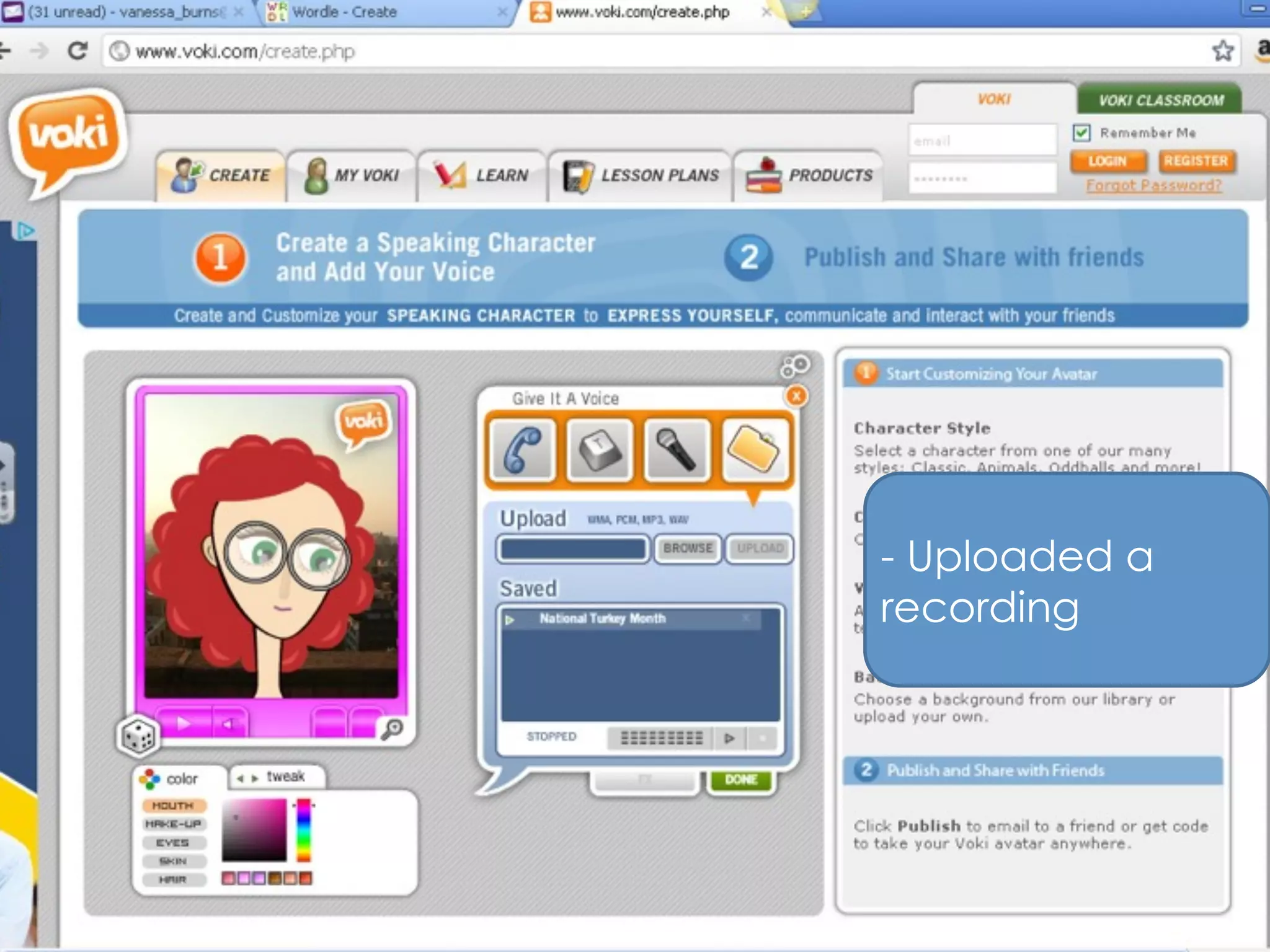
Task: Click the avatar character preview
Action: (x=271, y=547)
